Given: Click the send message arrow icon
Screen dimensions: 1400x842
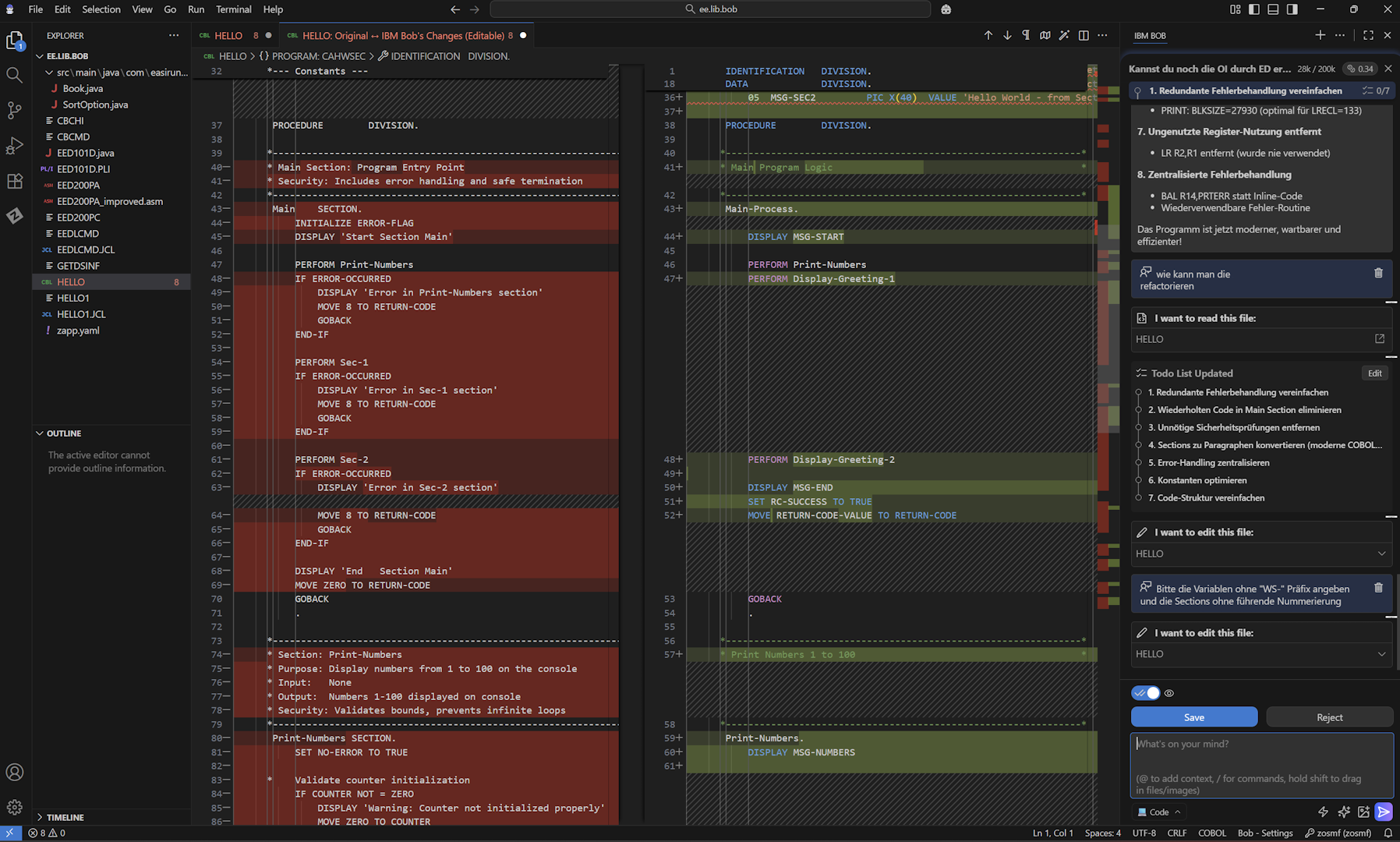Looking at the screenshot, I should tap(1384, 812).
